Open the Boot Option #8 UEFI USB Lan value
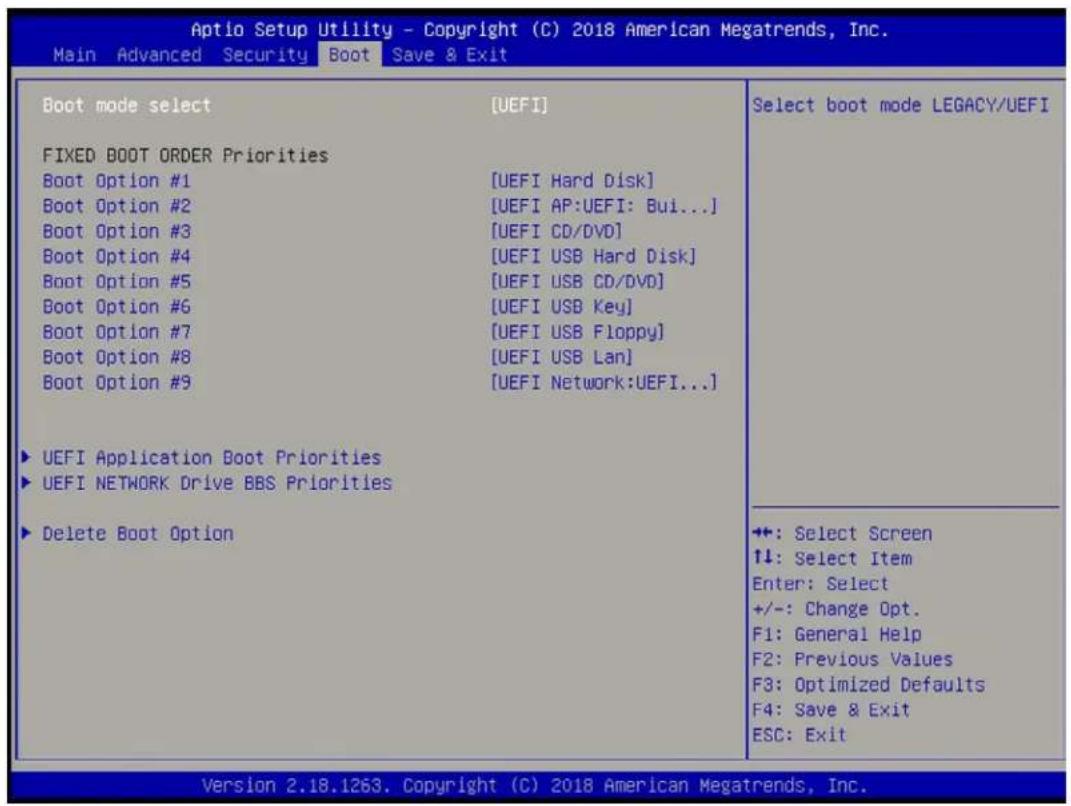The width and height of the screenshot is (1071, 806). coord(561,357)
